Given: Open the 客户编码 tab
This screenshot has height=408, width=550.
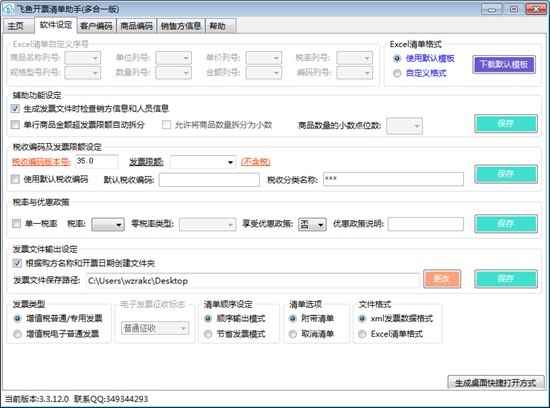Looking at the screenshot, I should pos(96,26).
